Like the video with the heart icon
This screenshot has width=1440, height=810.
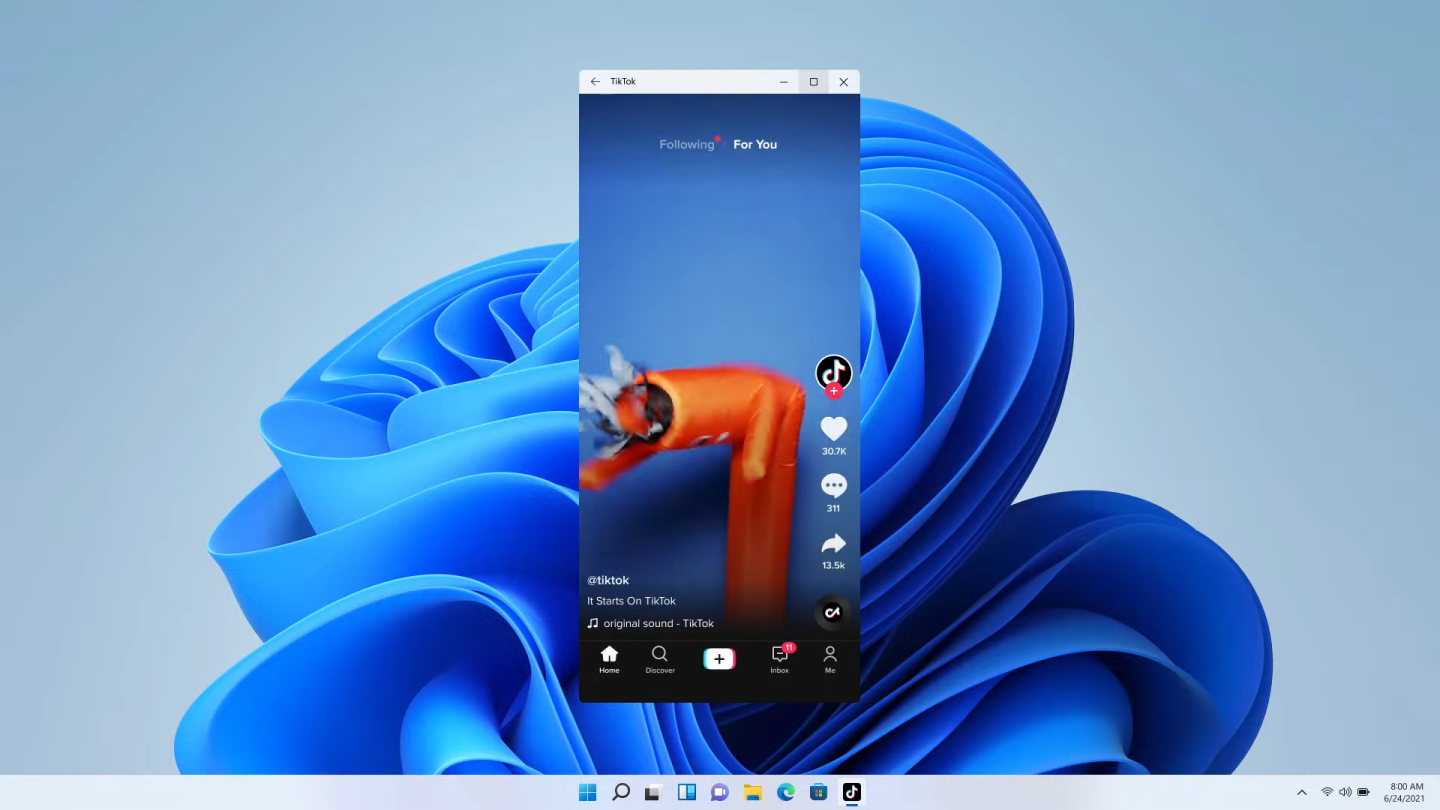coord(833,428)
